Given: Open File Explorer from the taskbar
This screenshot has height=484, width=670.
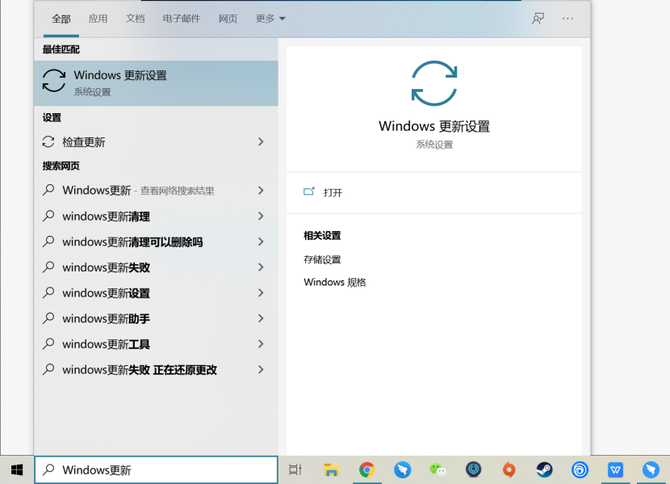Looking at the screenshot, I should tap(331, 470).
